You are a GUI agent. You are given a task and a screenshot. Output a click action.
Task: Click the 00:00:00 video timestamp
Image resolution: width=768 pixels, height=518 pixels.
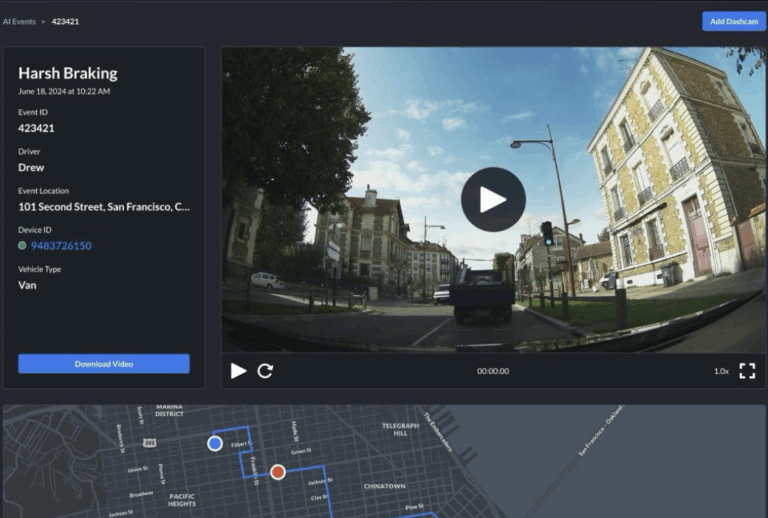click(492, 371)
